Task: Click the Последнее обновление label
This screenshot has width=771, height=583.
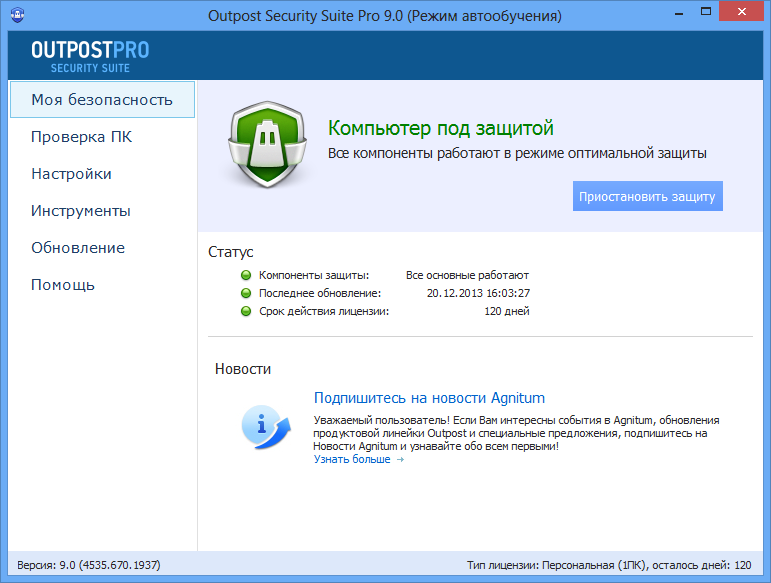Action: [320, 293]
